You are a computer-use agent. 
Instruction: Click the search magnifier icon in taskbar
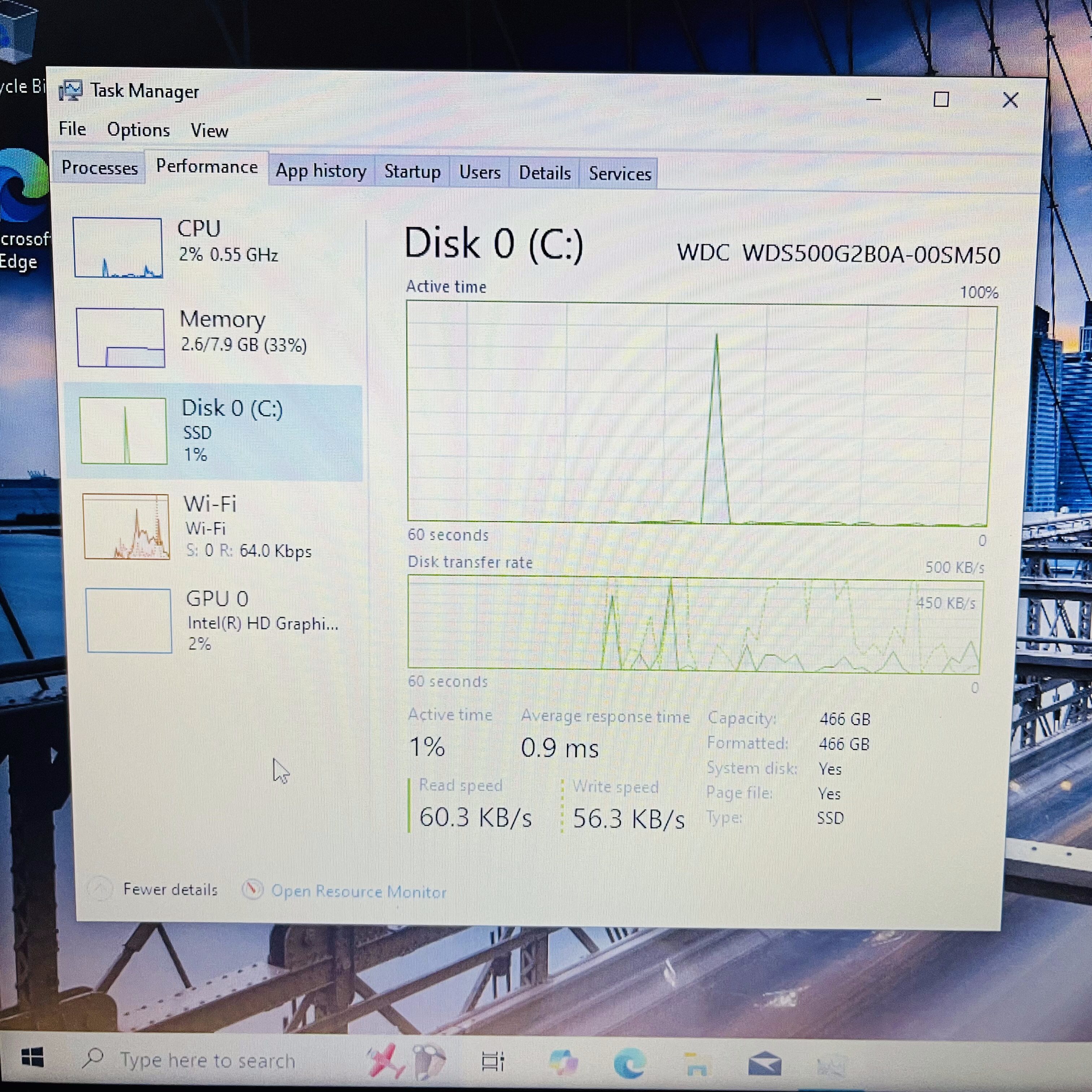(93, 1058)
